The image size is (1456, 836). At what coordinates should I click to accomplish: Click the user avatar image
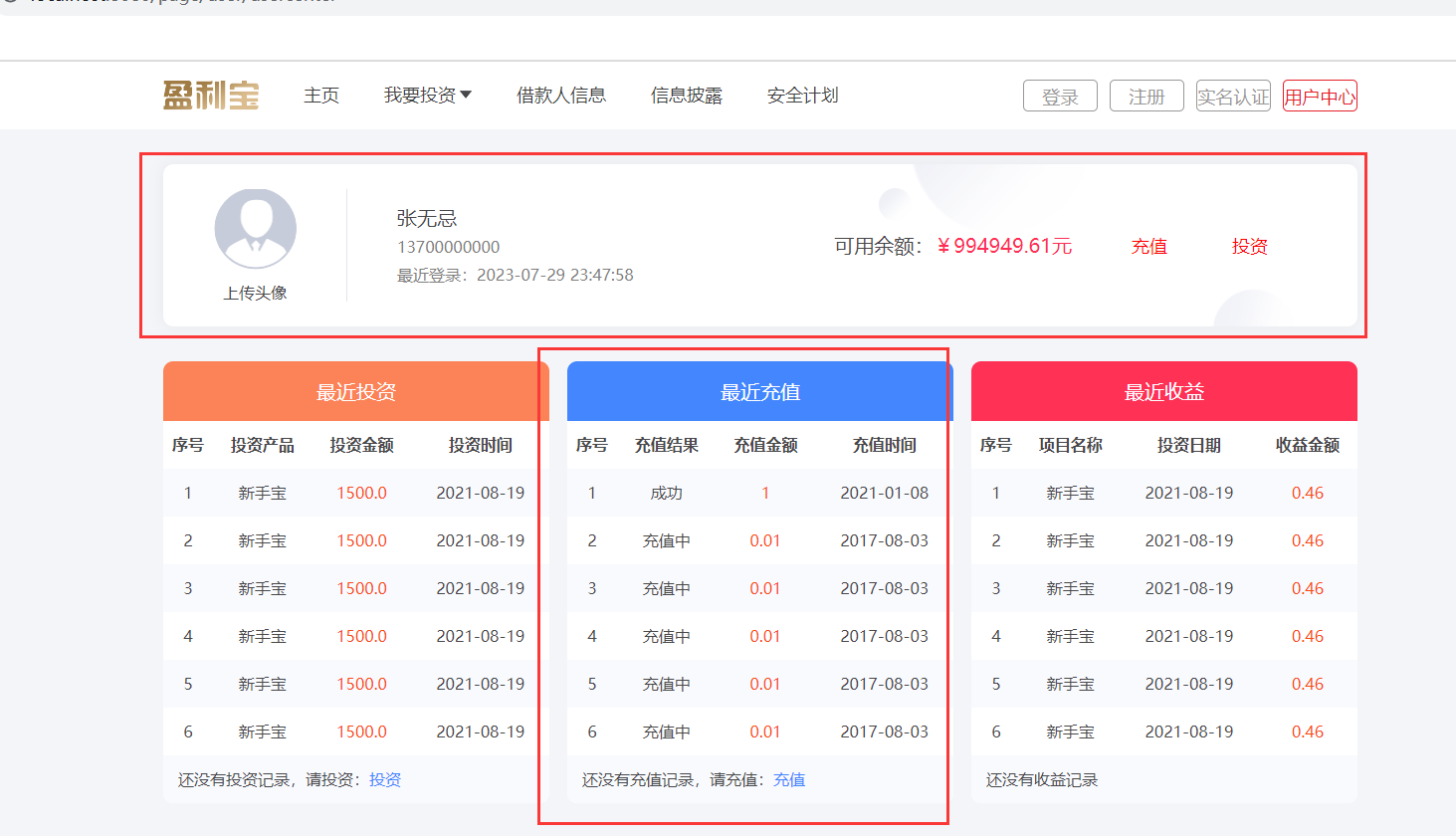(x=256, y=229)
